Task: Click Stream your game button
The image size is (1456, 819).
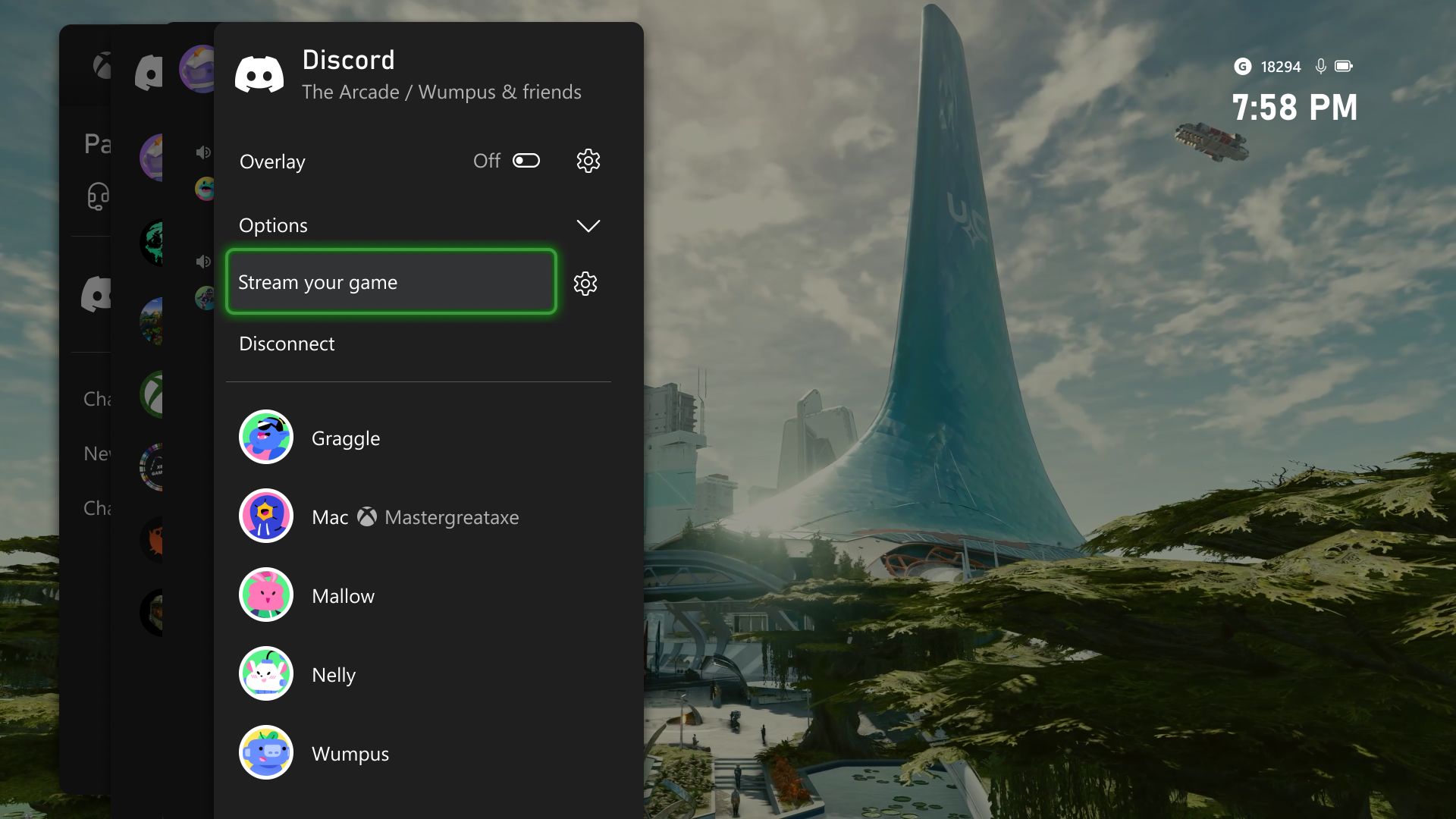Action: [389, 282]
